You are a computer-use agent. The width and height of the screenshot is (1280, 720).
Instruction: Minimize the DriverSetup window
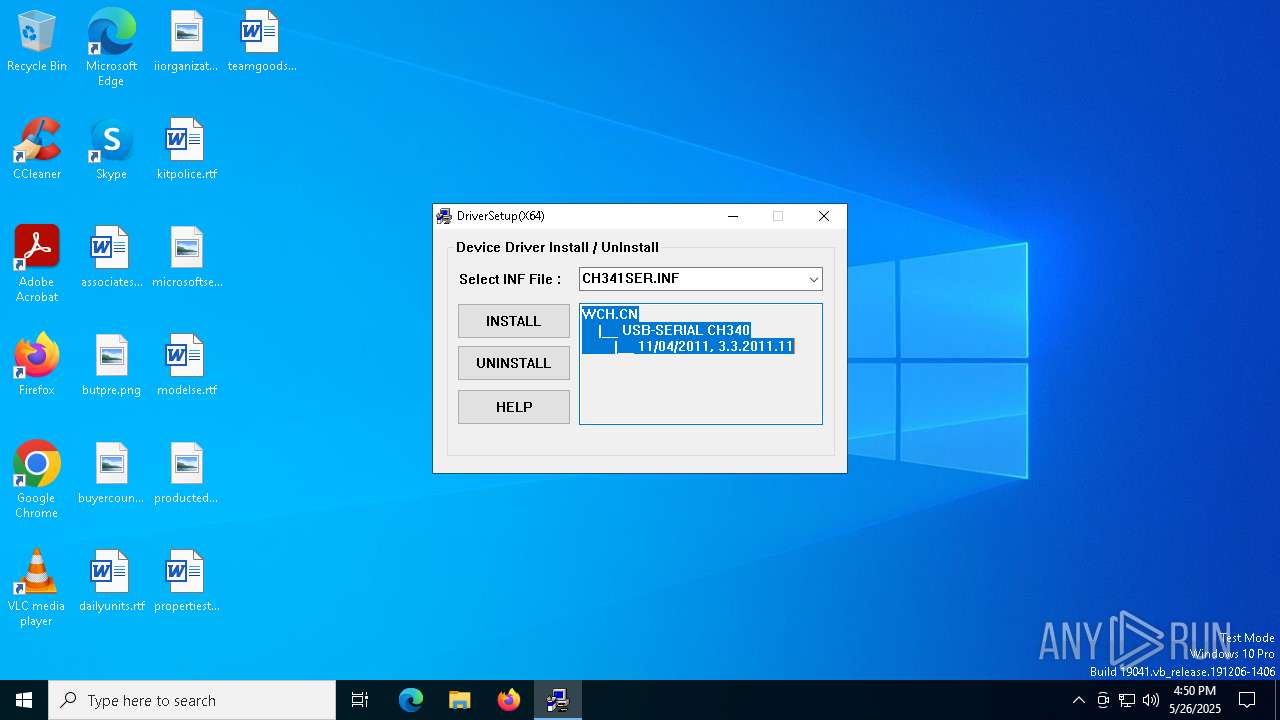point(732,216)
